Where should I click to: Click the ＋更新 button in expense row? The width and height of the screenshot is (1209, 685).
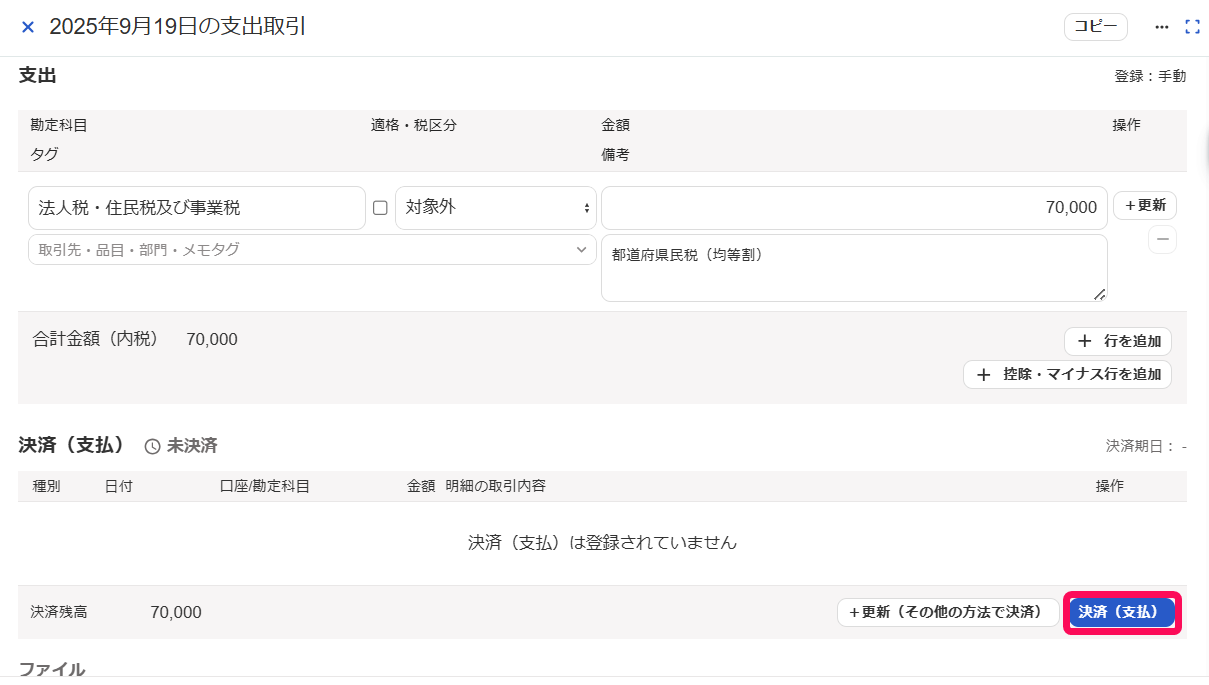tap(1145, 205)
